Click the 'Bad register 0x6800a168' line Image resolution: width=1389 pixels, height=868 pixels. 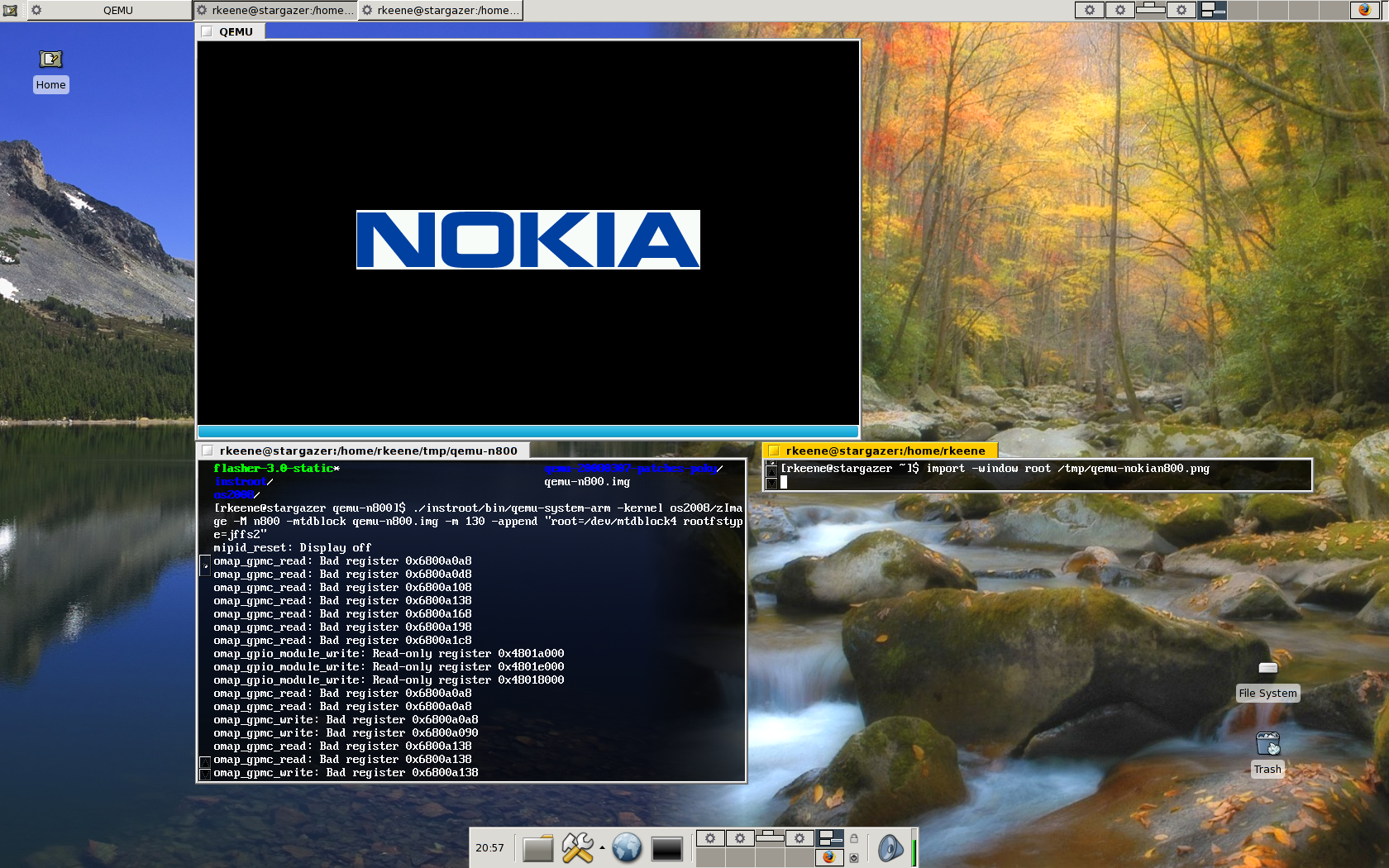pyautogui.click(x=342, y=614)
